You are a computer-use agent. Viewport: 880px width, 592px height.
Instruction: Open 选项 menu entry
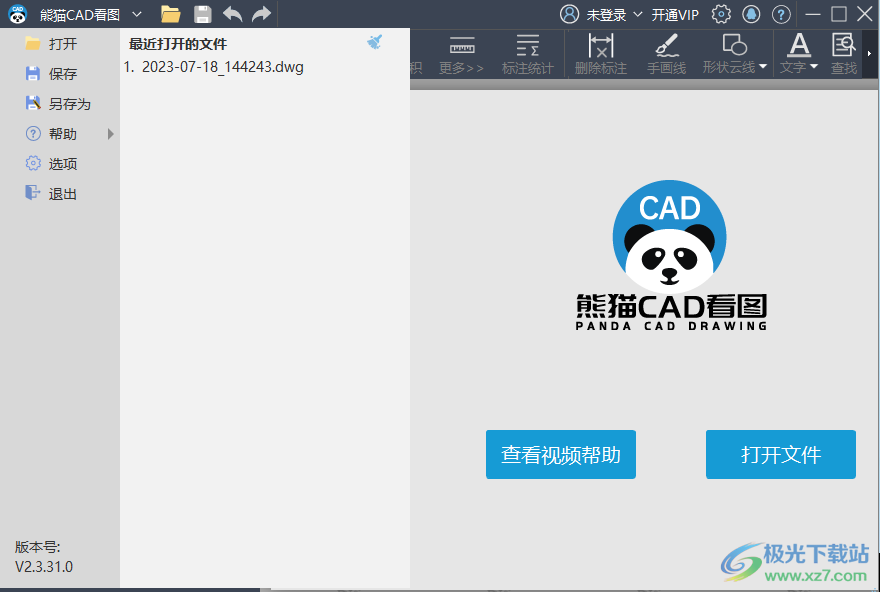coord(60,164)
